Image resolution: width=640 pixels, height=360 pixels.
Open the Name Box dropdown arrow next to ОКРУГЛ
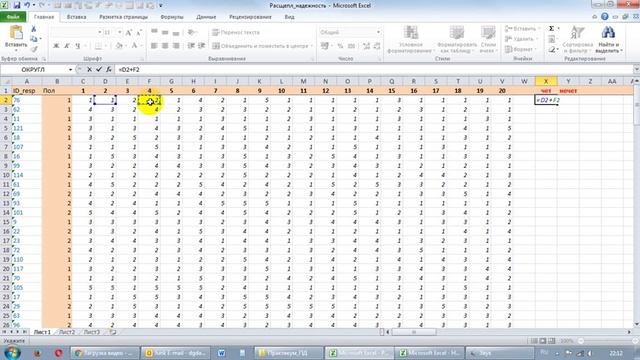[x=70, y=70]
